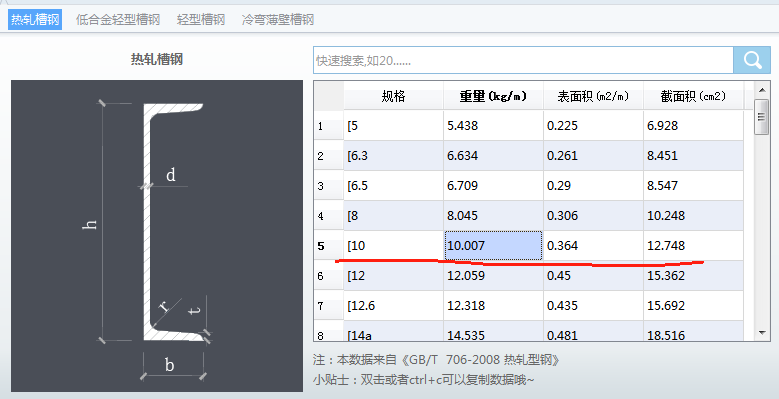The image size is (779, 399).
Task: Click weight cell 6.709
Action: click(x=493, y=186)
